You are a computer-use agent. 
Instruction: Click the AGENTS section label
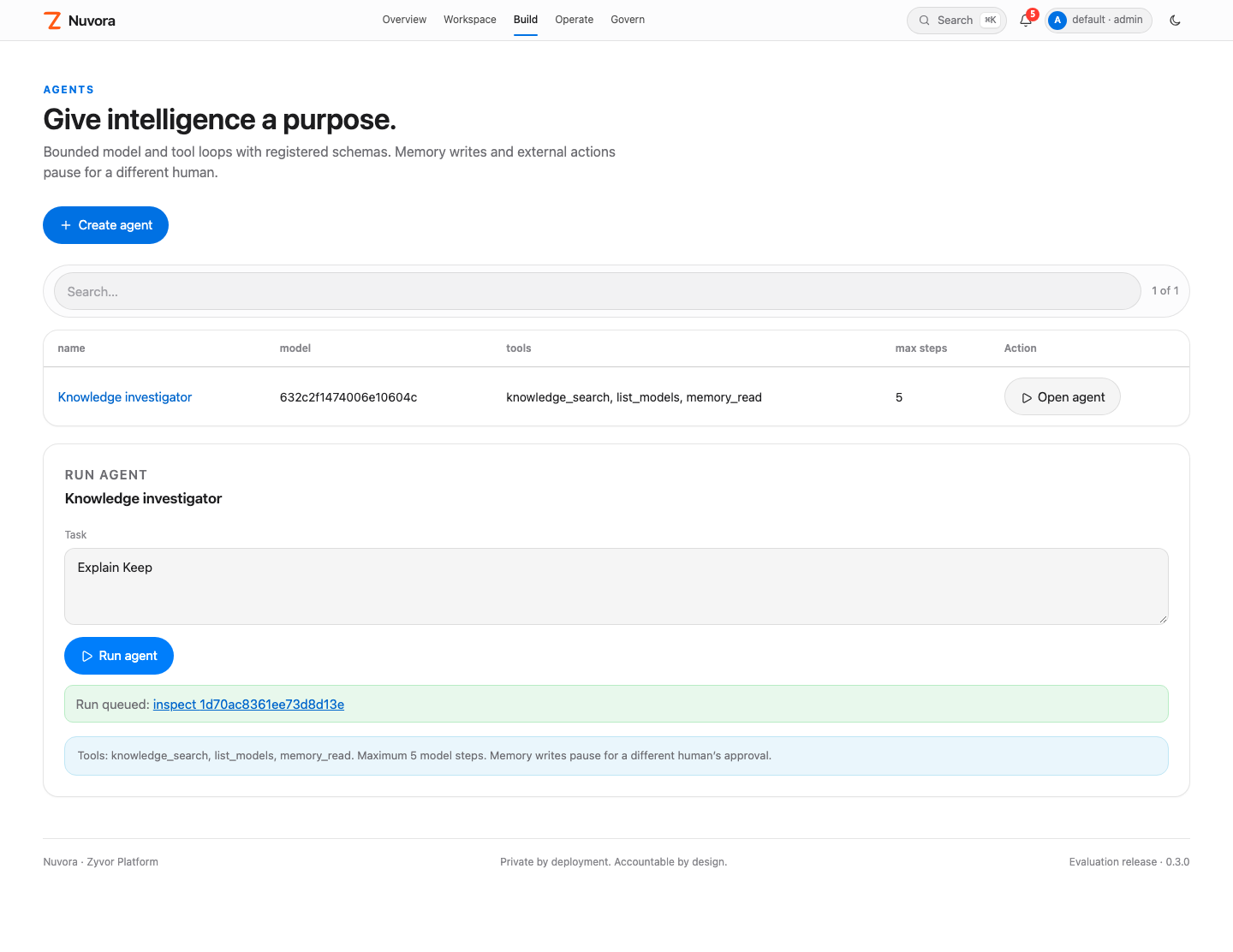[68, 90]
